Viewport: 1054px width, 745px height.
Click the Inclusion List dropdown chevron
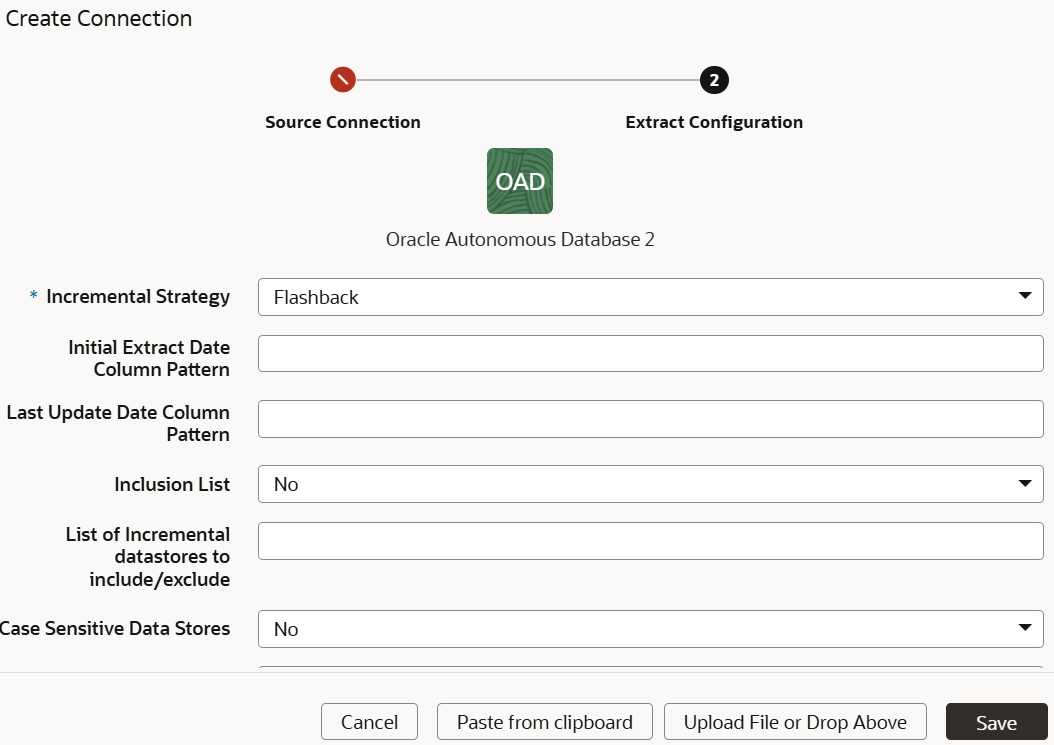point(1026,484)
